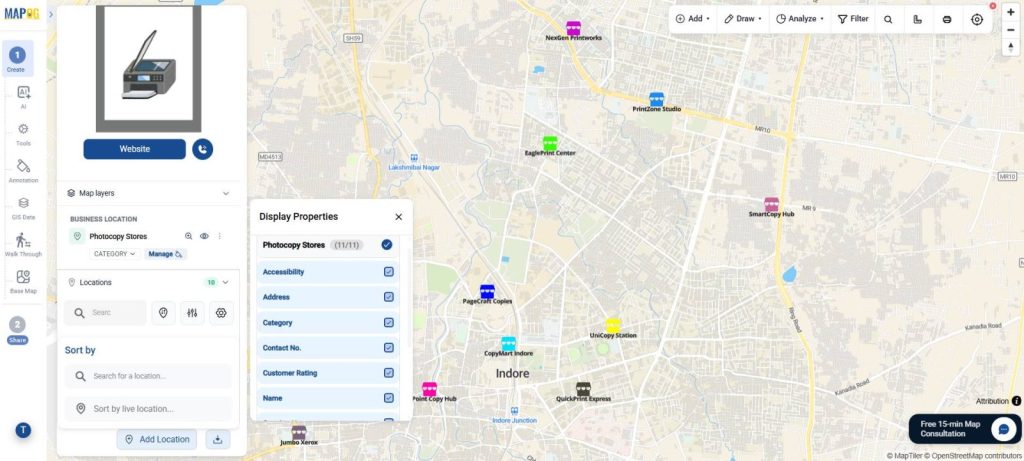1024x461 pixels.
Task: Open the sort sliders icon
Action: [192, 313]
